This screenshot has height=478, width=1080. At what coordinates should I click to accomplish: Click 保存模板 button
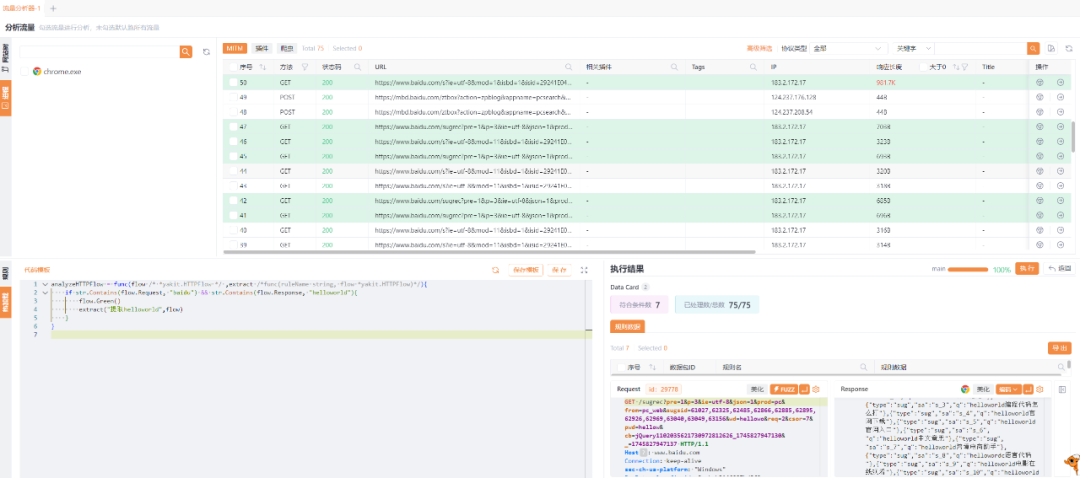[526, 270]
